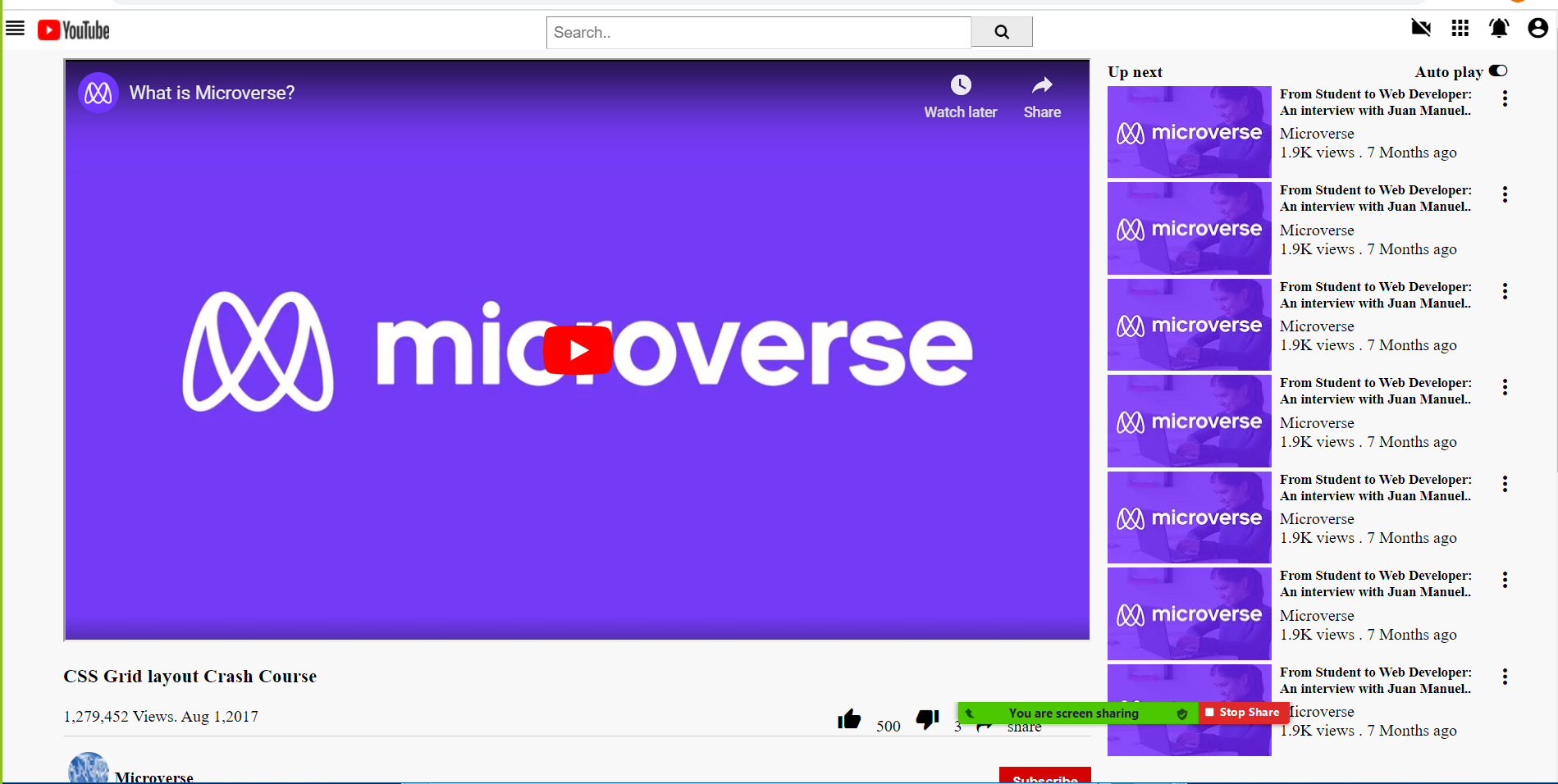Open options menu for first Up next video
Screen dimensions: 1558x784
click(x=1505, y=99)
